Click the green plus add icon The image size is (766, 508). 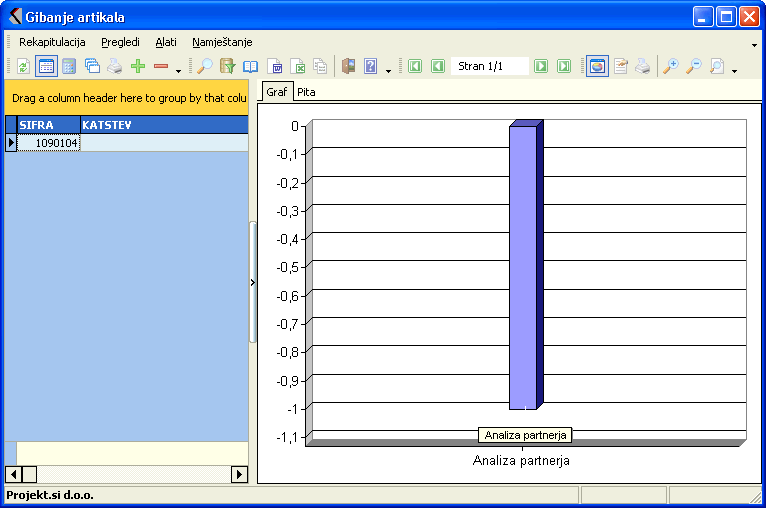pyautogui.click(x=138, y=66)
